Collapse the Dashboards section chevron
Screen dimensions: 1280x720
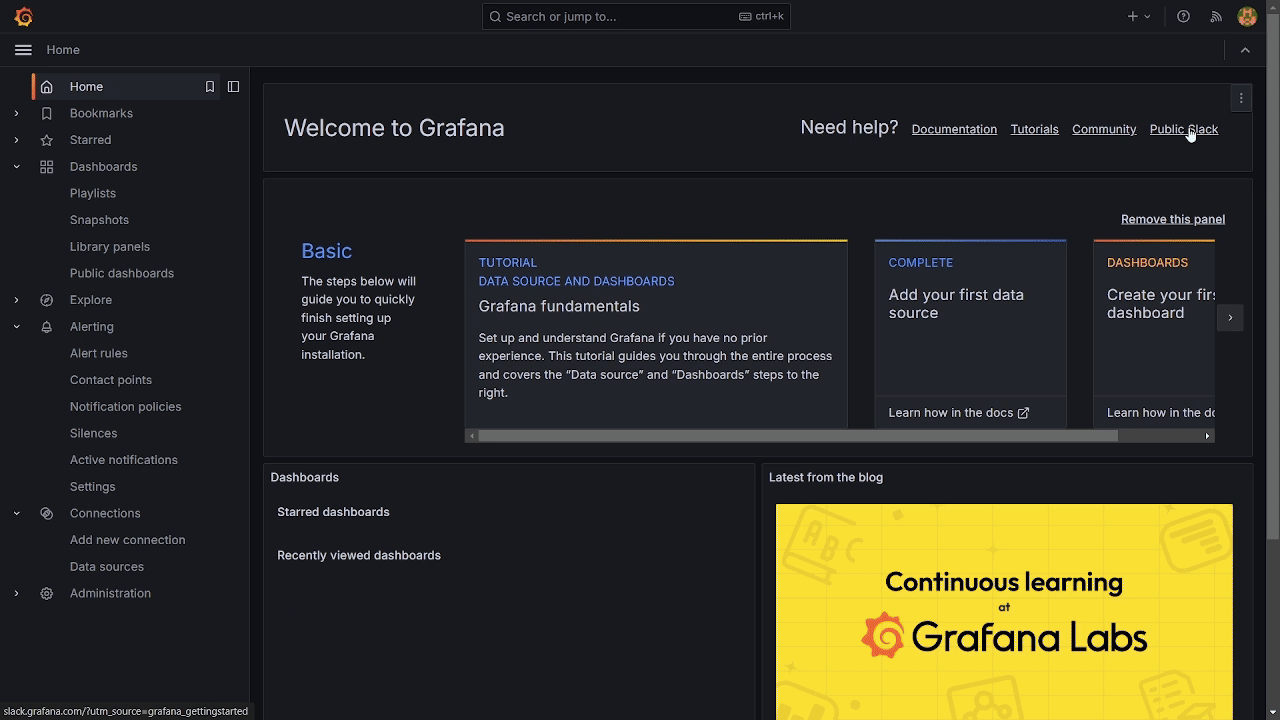click(x=16, y=167)
